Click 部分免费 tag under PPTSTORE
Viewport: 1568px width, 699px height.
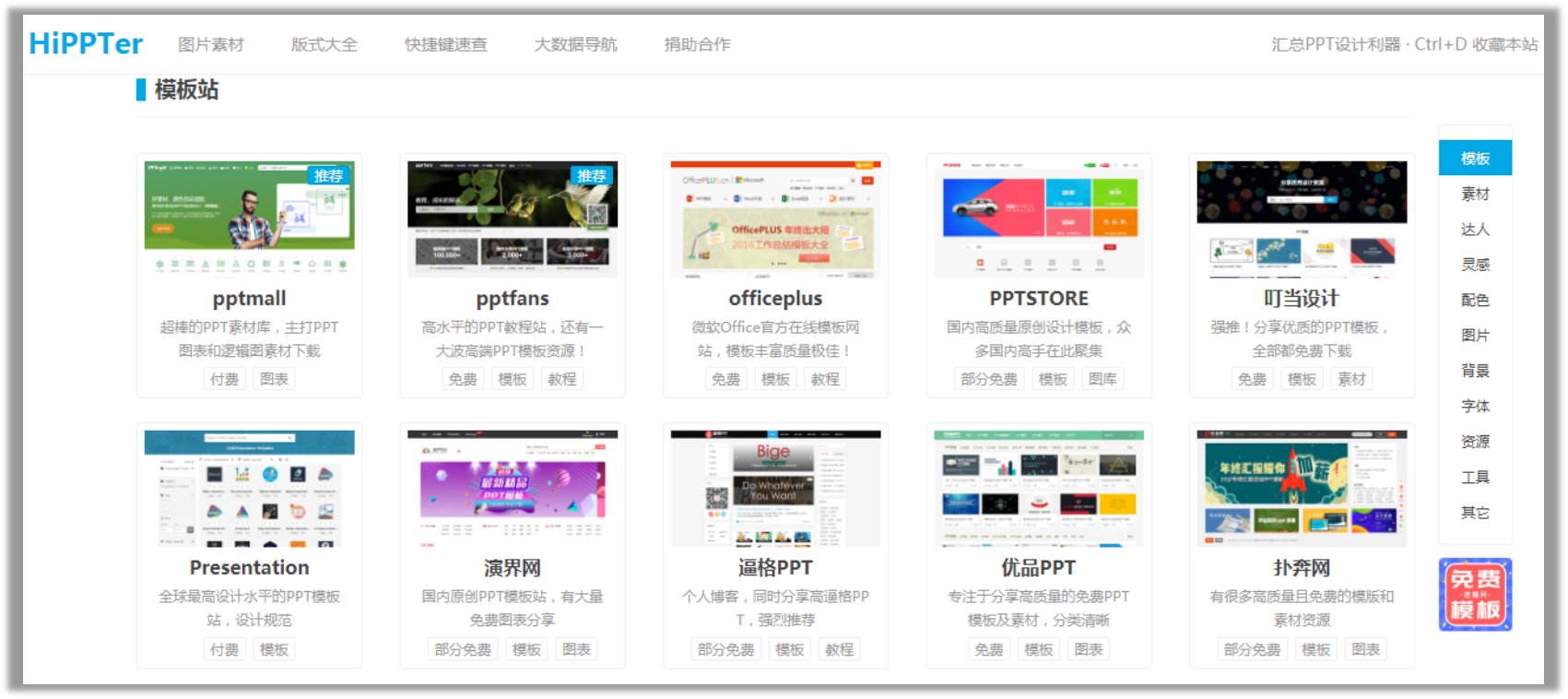click(989, 379)
